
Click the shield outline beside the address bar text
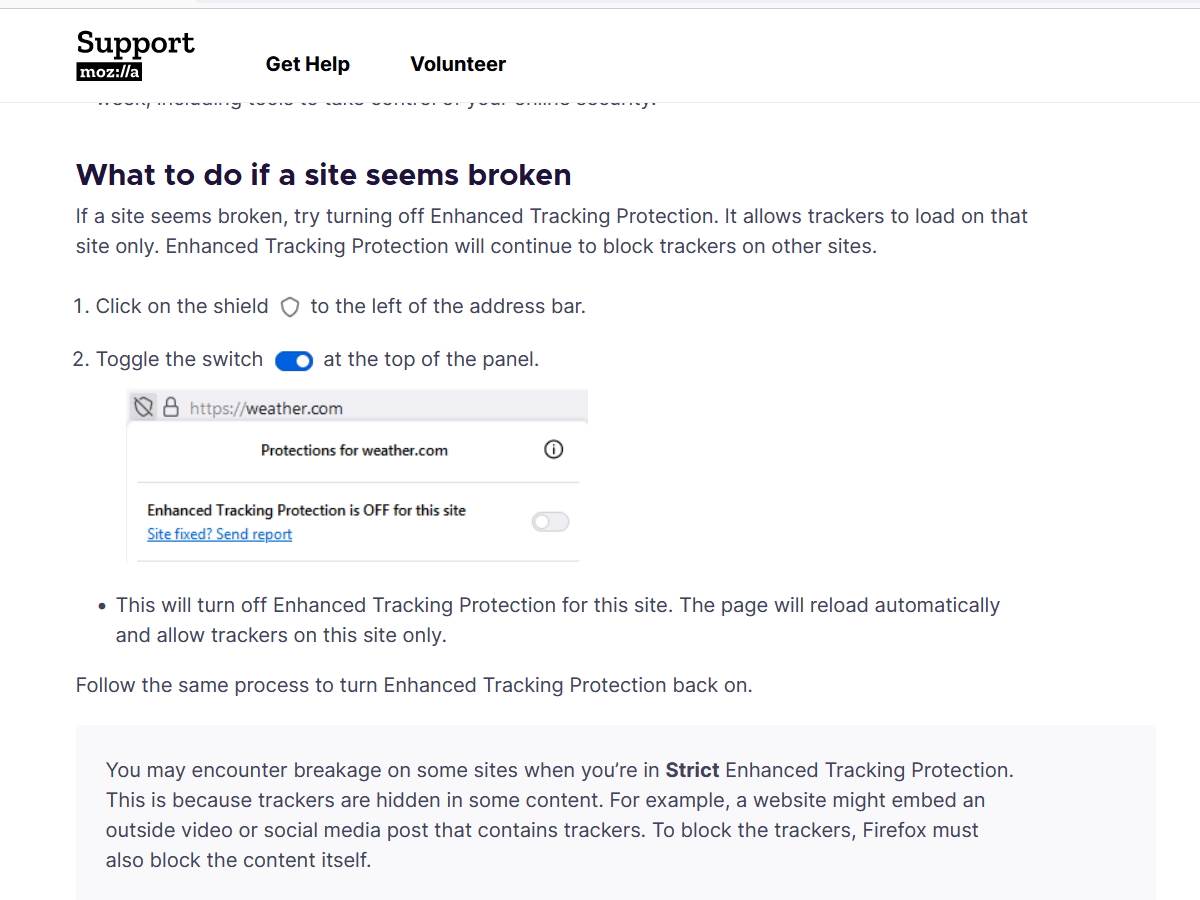289,307
